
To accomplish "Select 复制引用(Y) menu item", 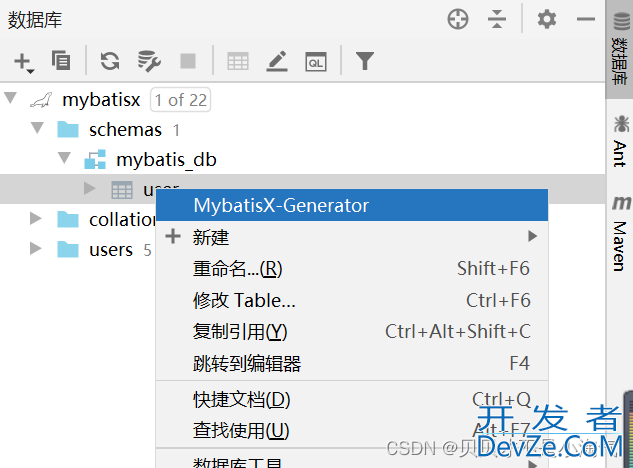I will point(352,332).
